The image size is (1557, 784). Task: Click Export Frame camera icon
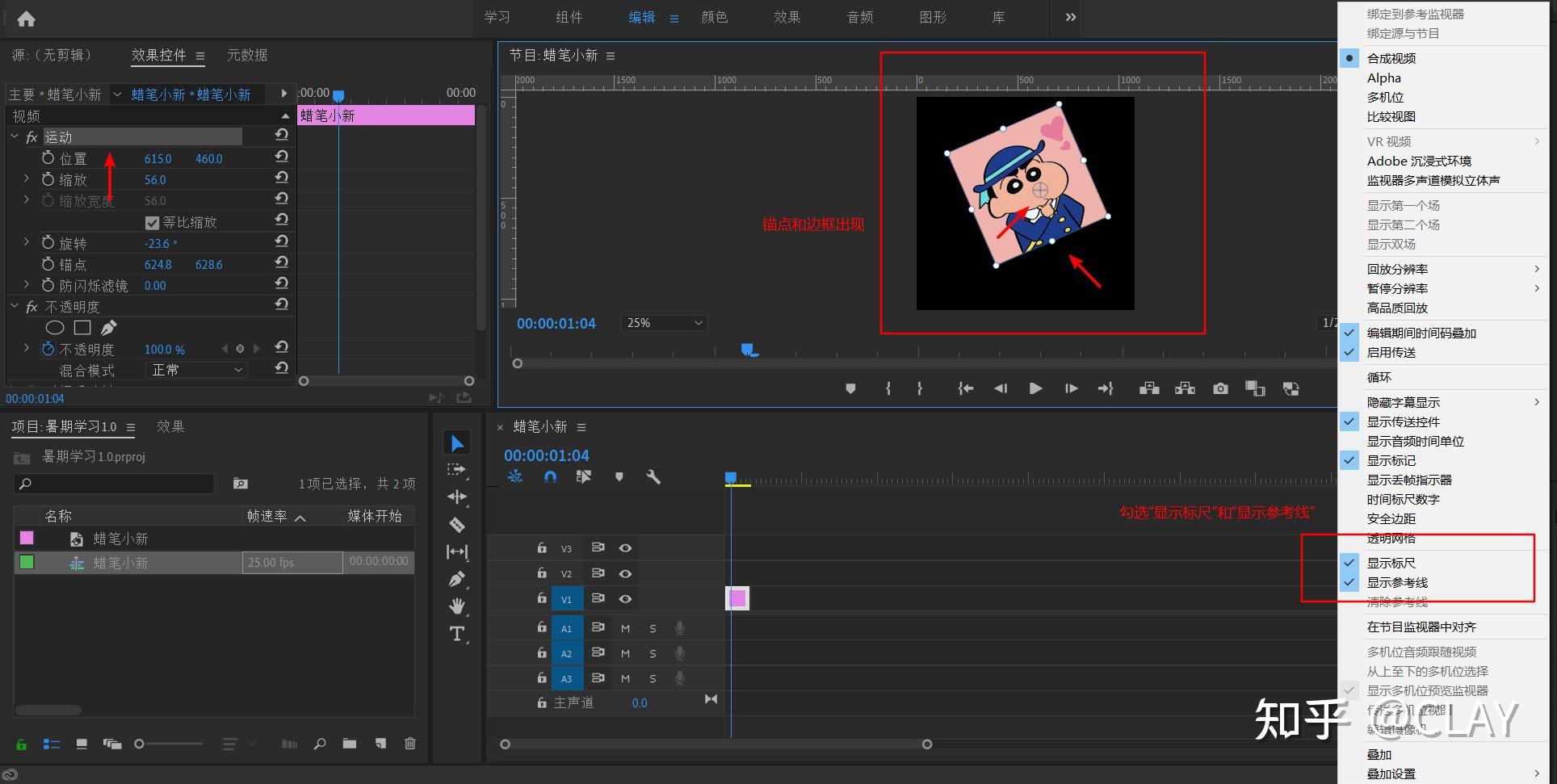pyautogui.click(x=1220, y=389)
